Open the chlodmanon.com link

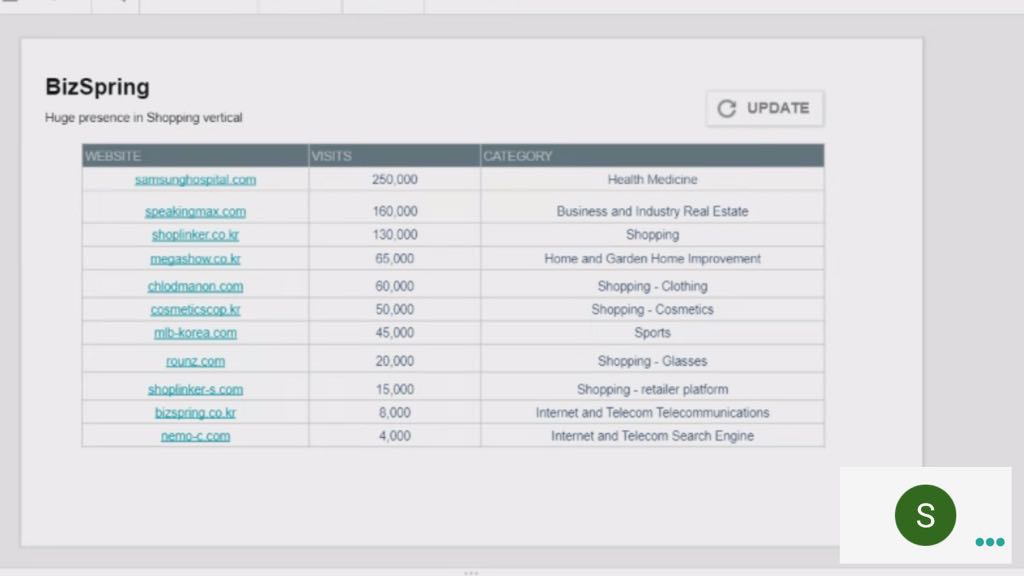click(195, 286)
